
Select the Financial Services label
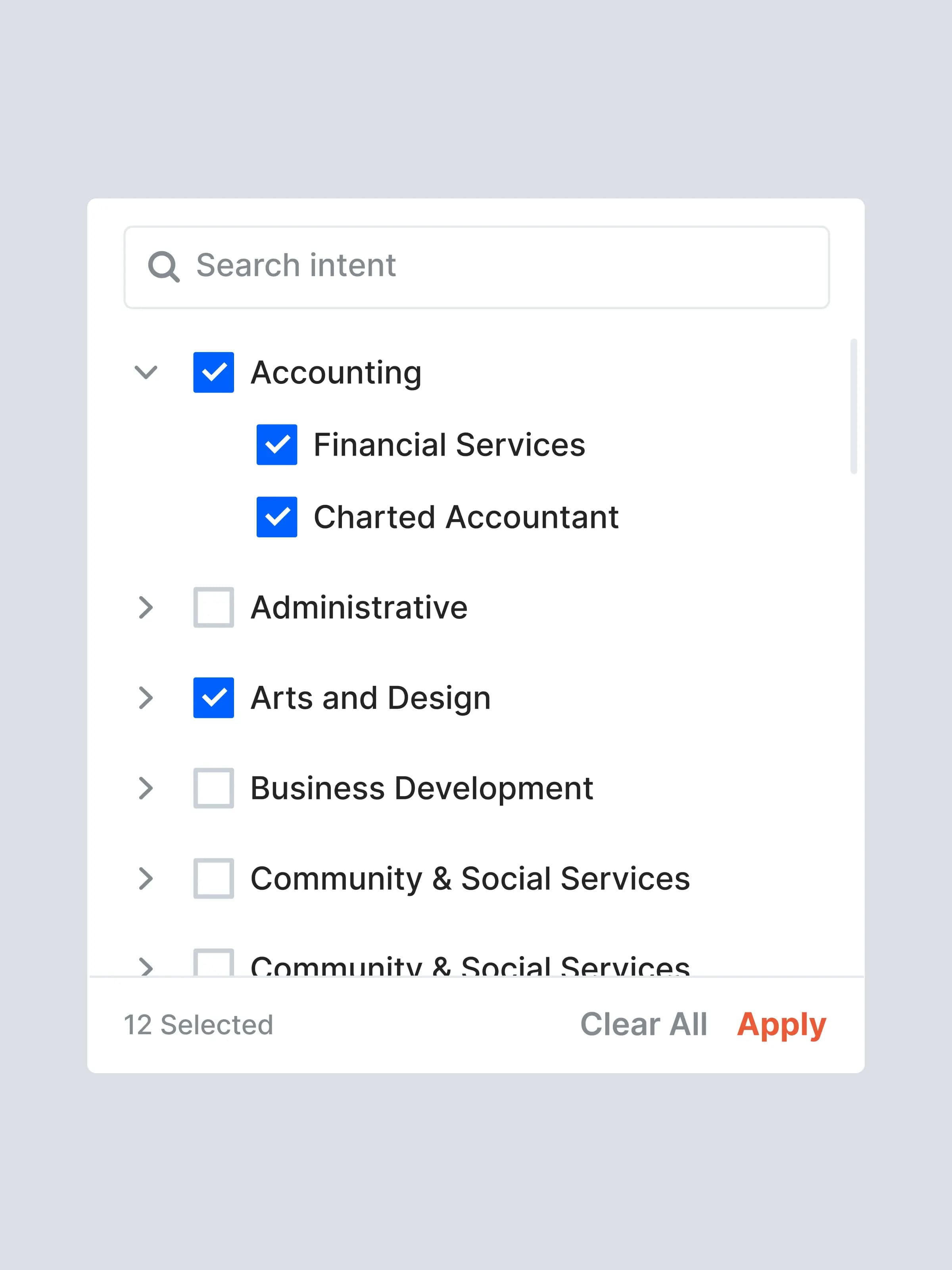[449, 445]
